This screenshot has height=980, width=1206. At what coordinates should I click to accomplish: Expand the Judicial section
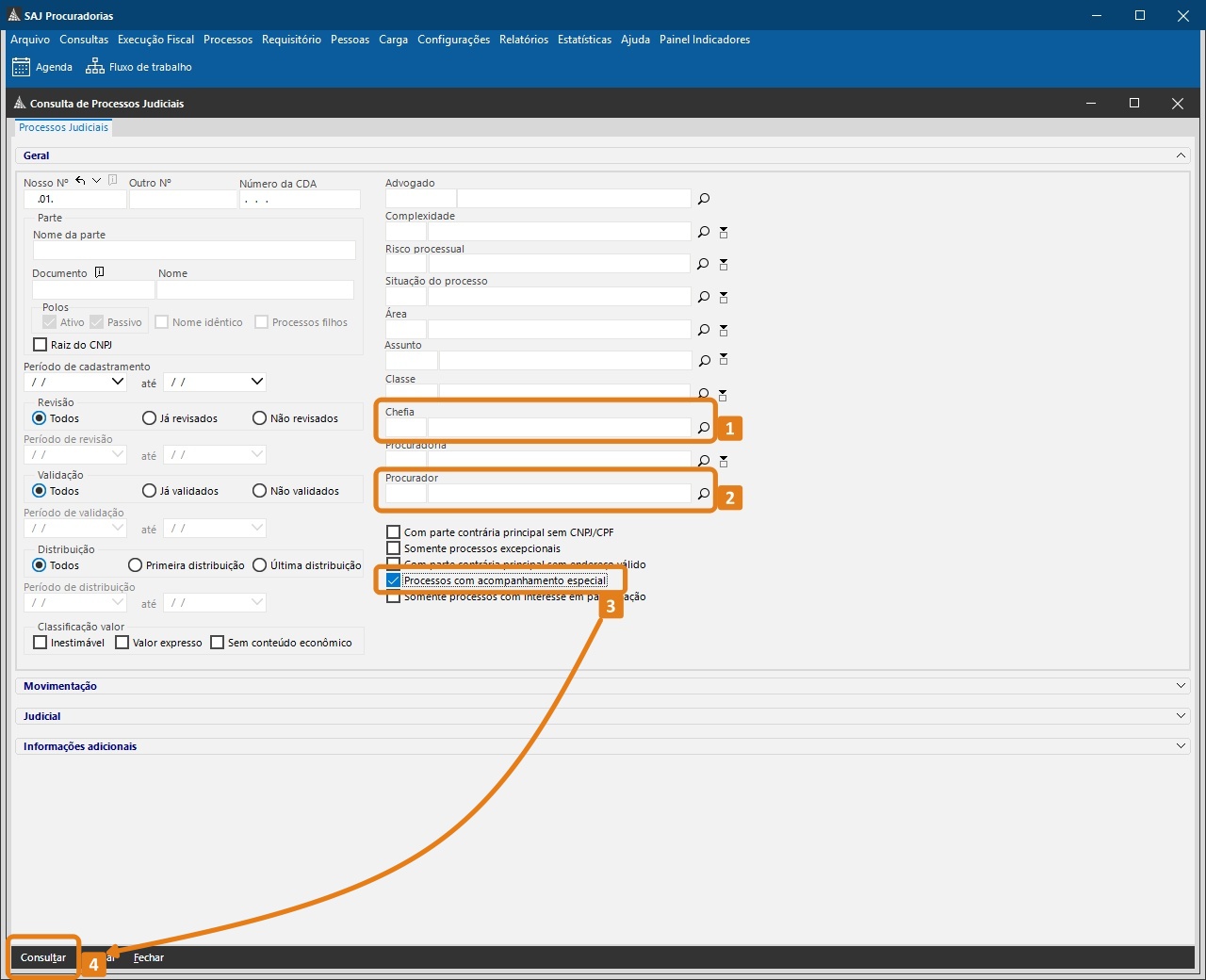coord(1181,716)
